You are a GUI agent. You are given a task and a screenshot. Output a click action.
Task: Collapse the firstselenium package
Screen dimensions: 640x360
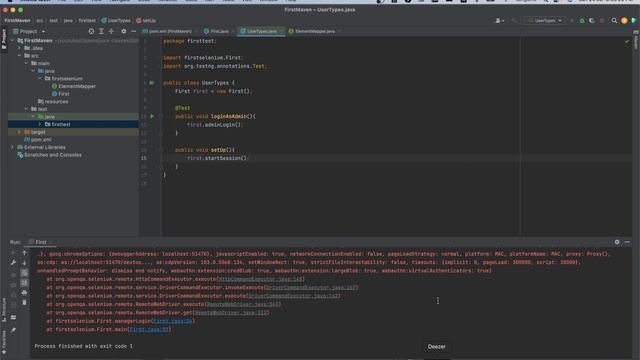point(40,78)
